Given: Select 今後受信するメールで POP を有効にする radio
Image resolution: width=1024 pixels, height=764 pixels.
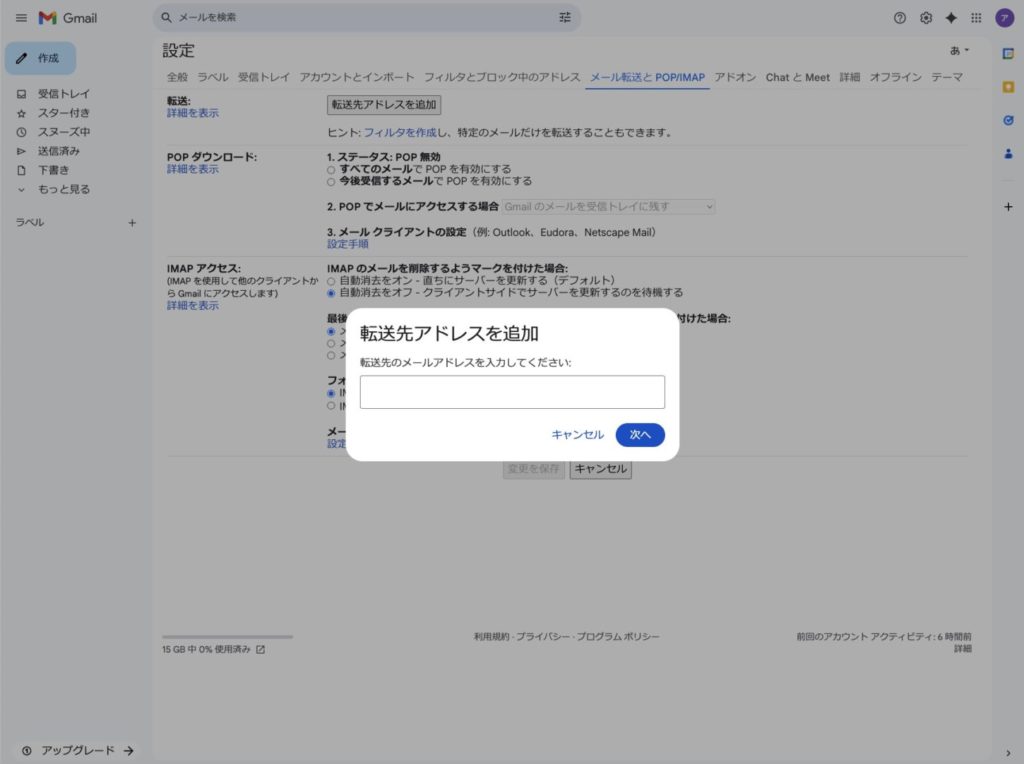Looking at the screenshot, I should click(x=332, y=182).
